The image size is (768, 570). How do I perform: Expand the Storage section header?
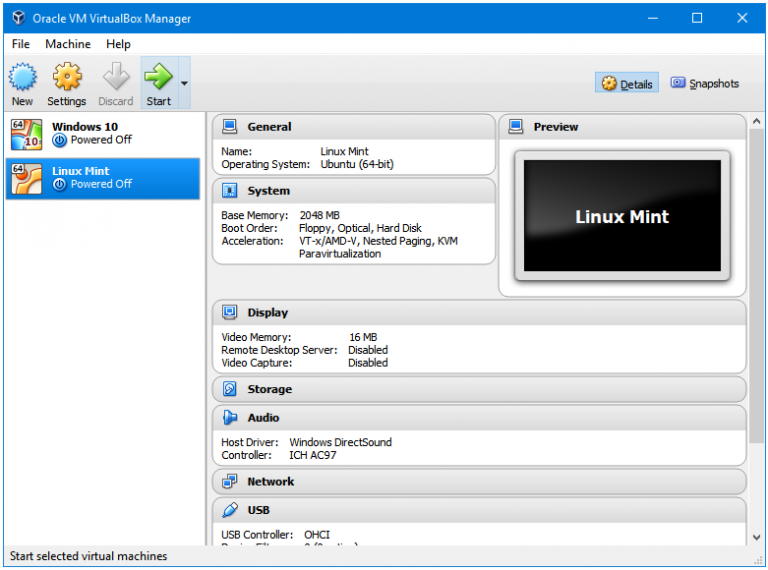pos(479,389)
